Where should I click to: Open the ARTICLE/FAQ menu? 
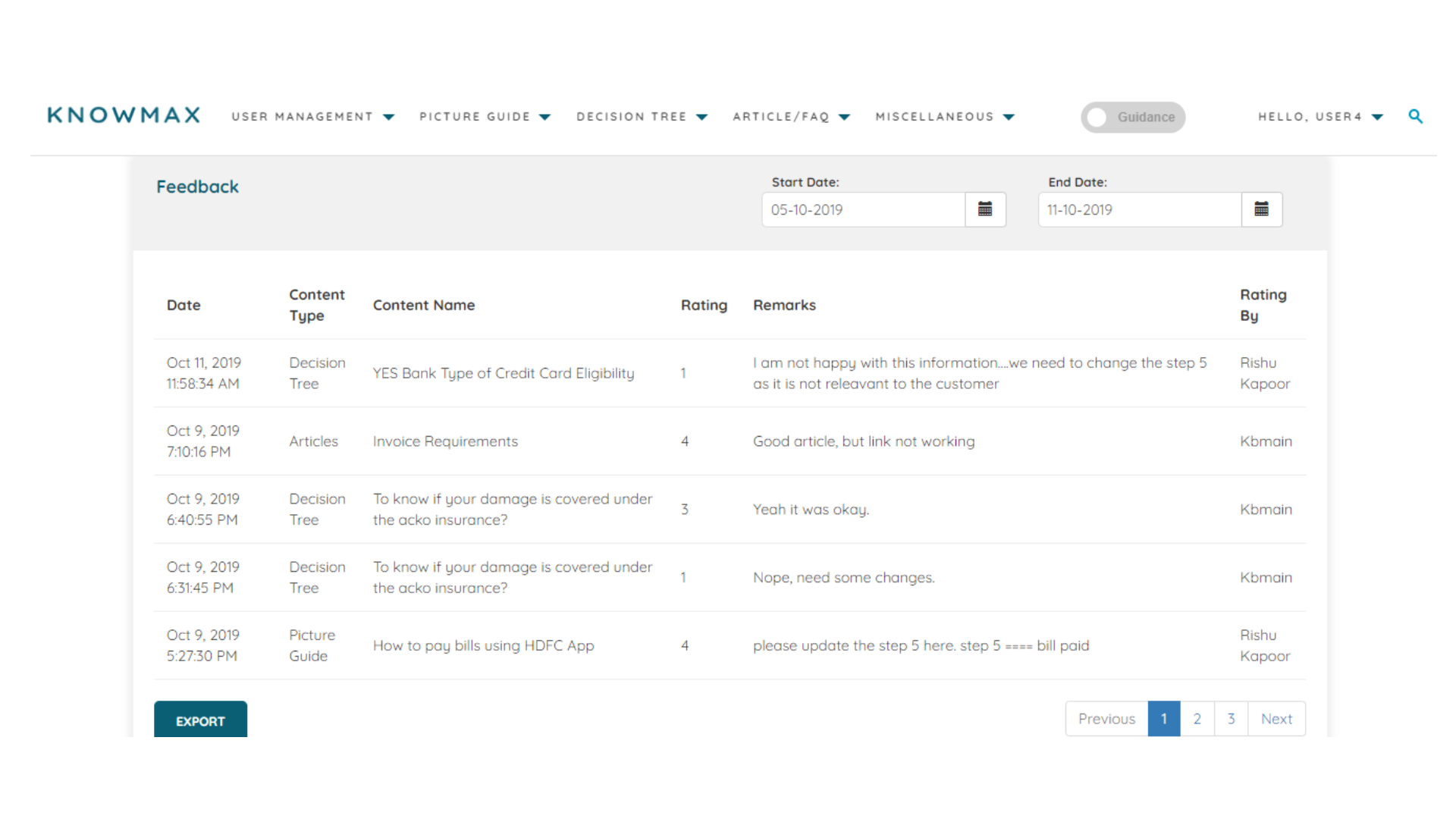click(x=781, y=117)
